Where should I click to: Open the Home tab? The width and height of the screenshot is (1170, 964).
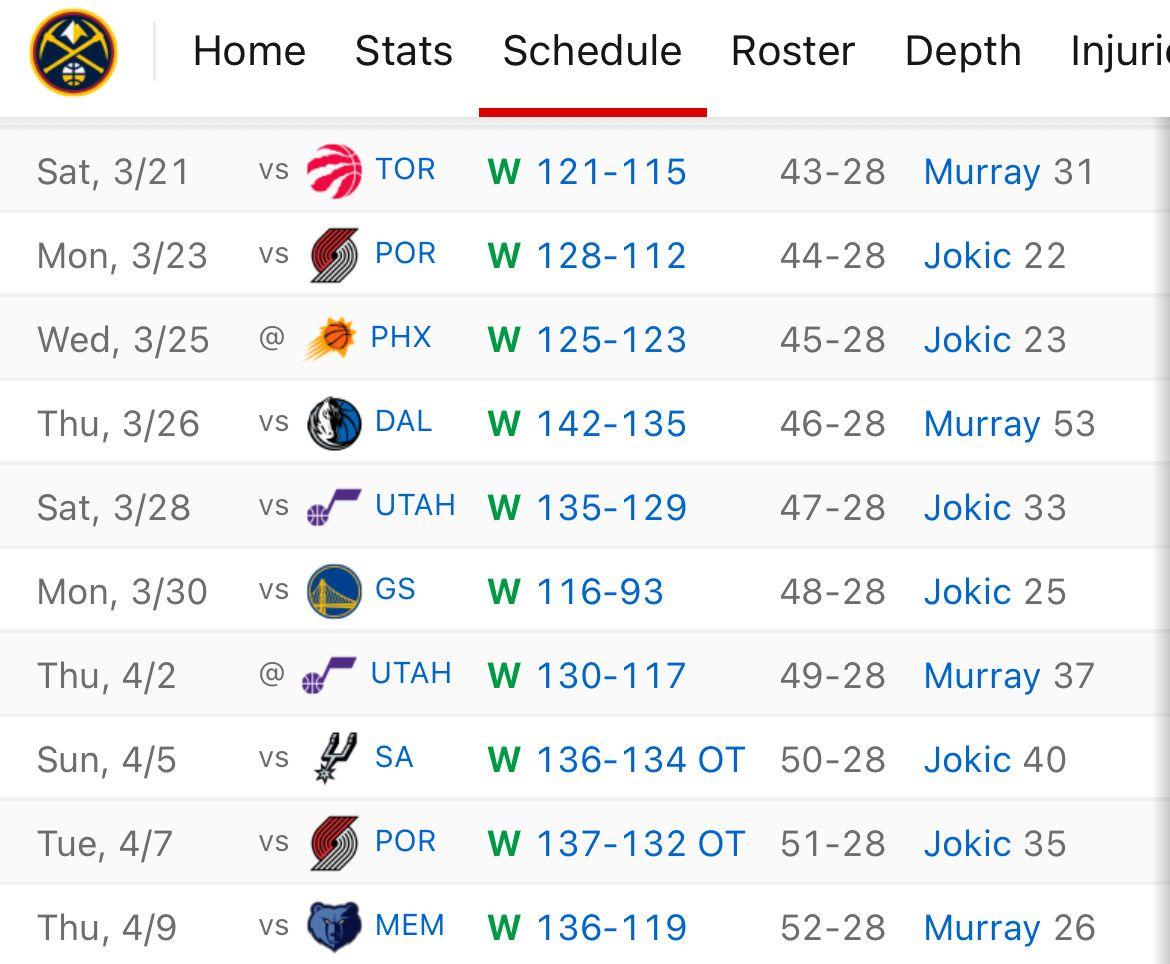click(249, 52)
